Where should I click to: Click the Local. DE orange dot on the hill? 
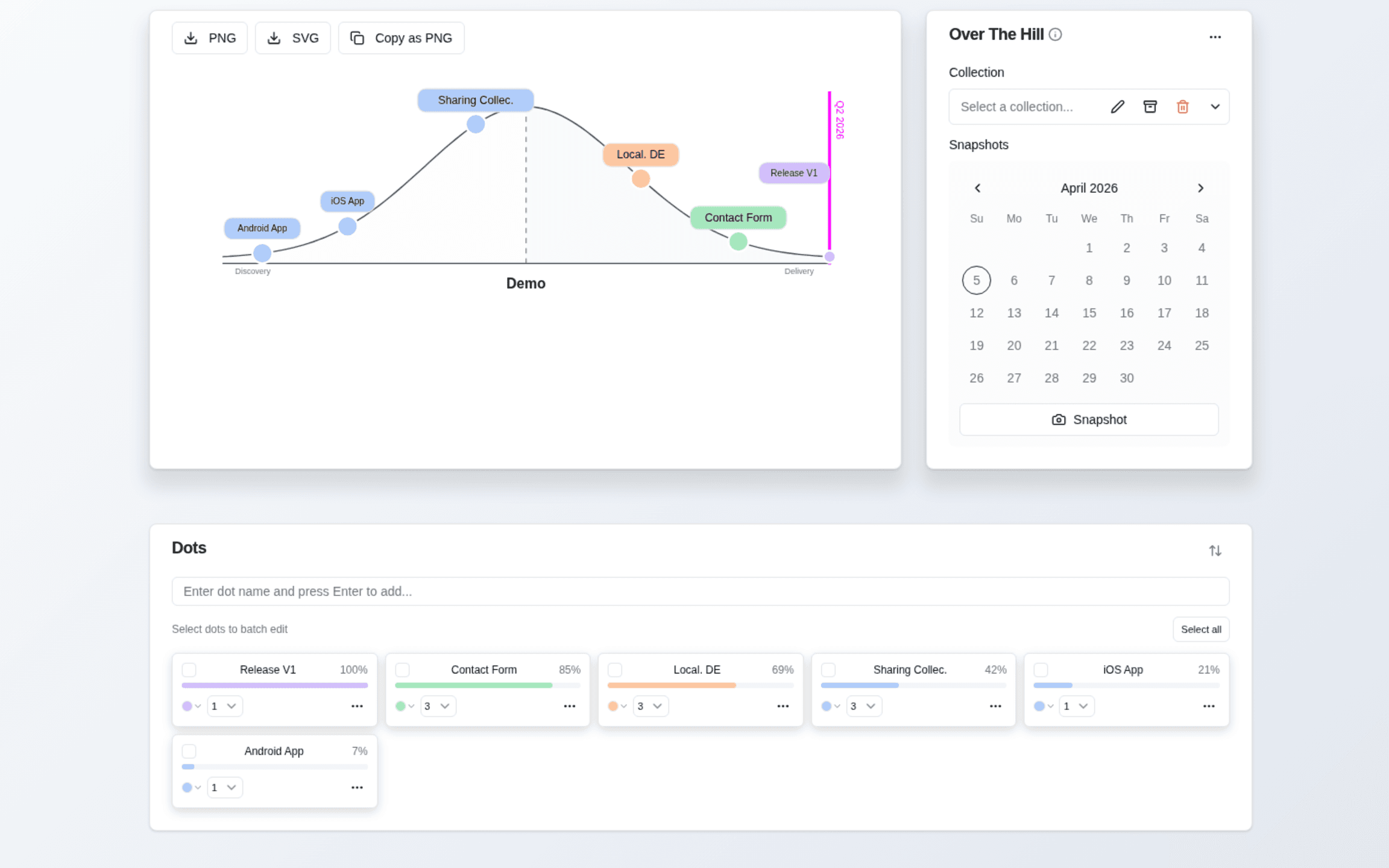pos(640,178)
